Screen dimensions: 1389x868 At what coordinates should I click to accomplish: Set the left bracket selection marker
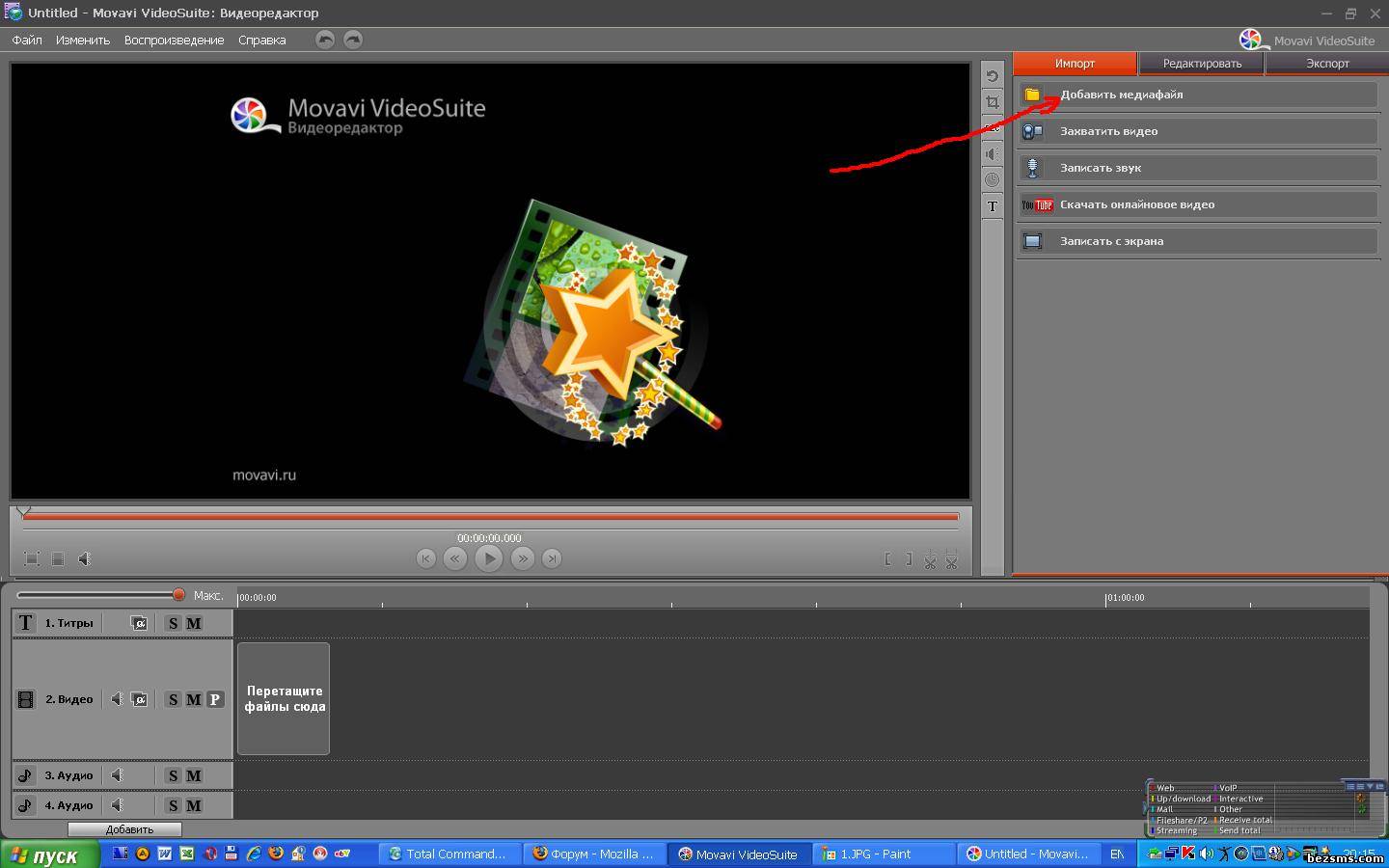pyautogui.click(x=887, y=558)
